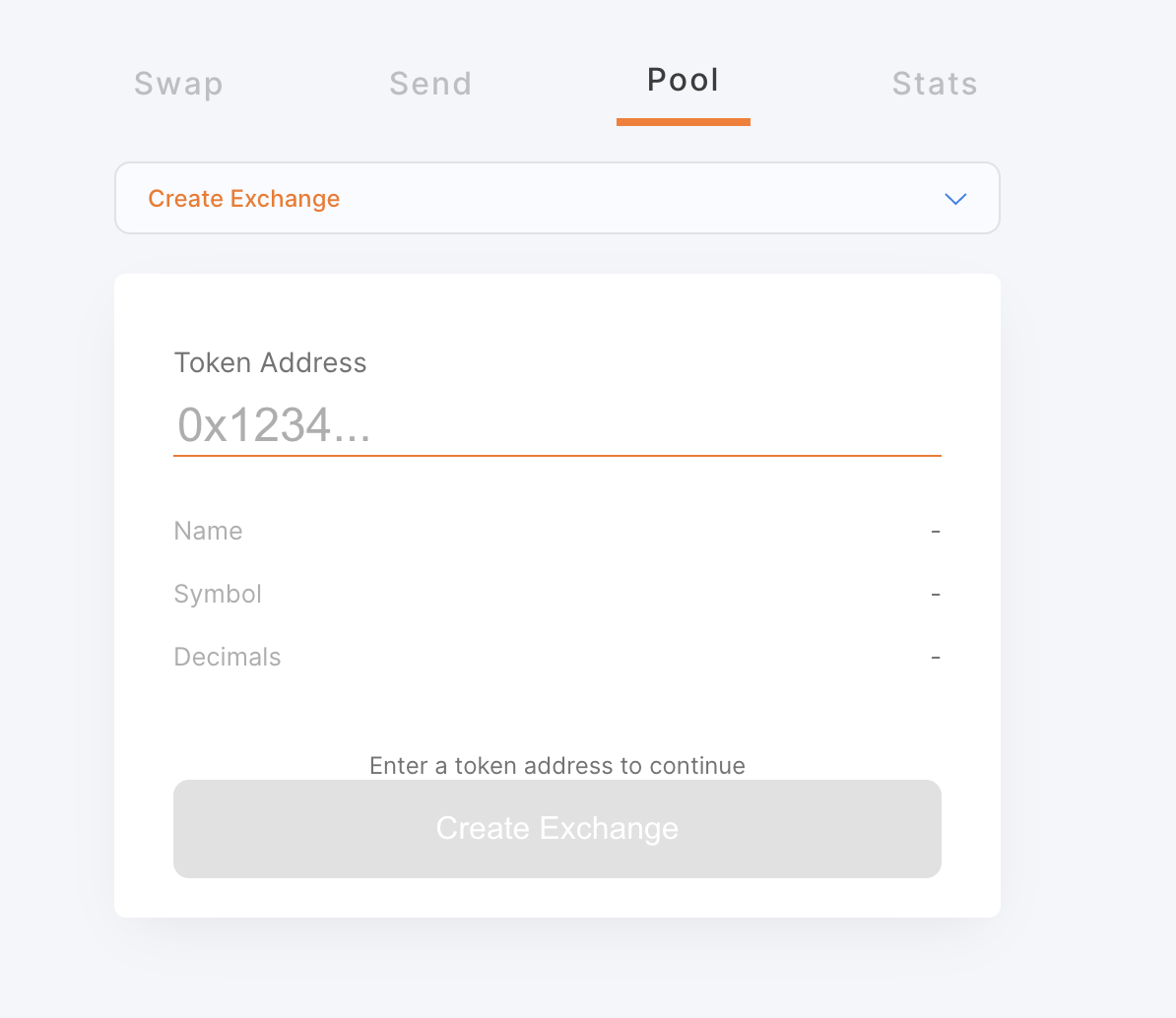The height and width of the screenshot is (1018, 1176).
Task: Click the Decimals row label
Action: pyautogui.click(x=228, y=657)
